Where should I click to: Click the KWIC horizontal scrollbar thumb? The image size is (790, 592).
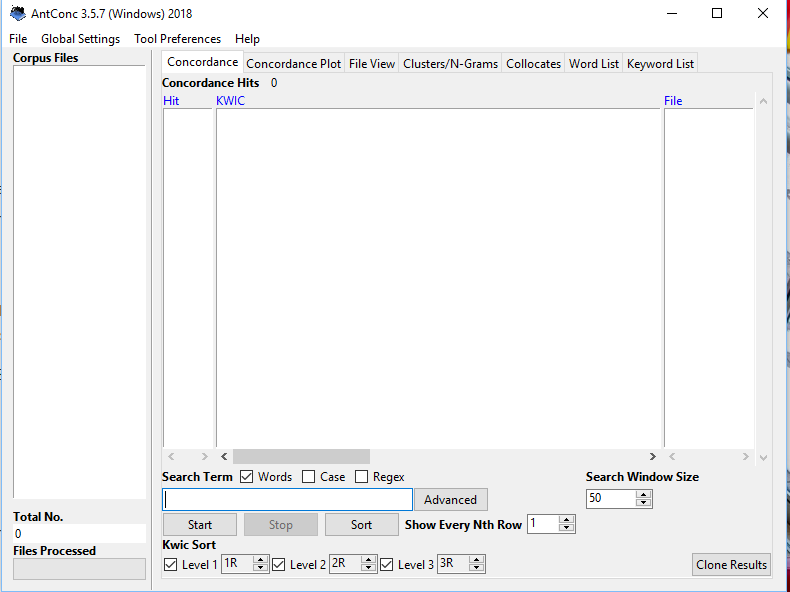click(301, 457)
